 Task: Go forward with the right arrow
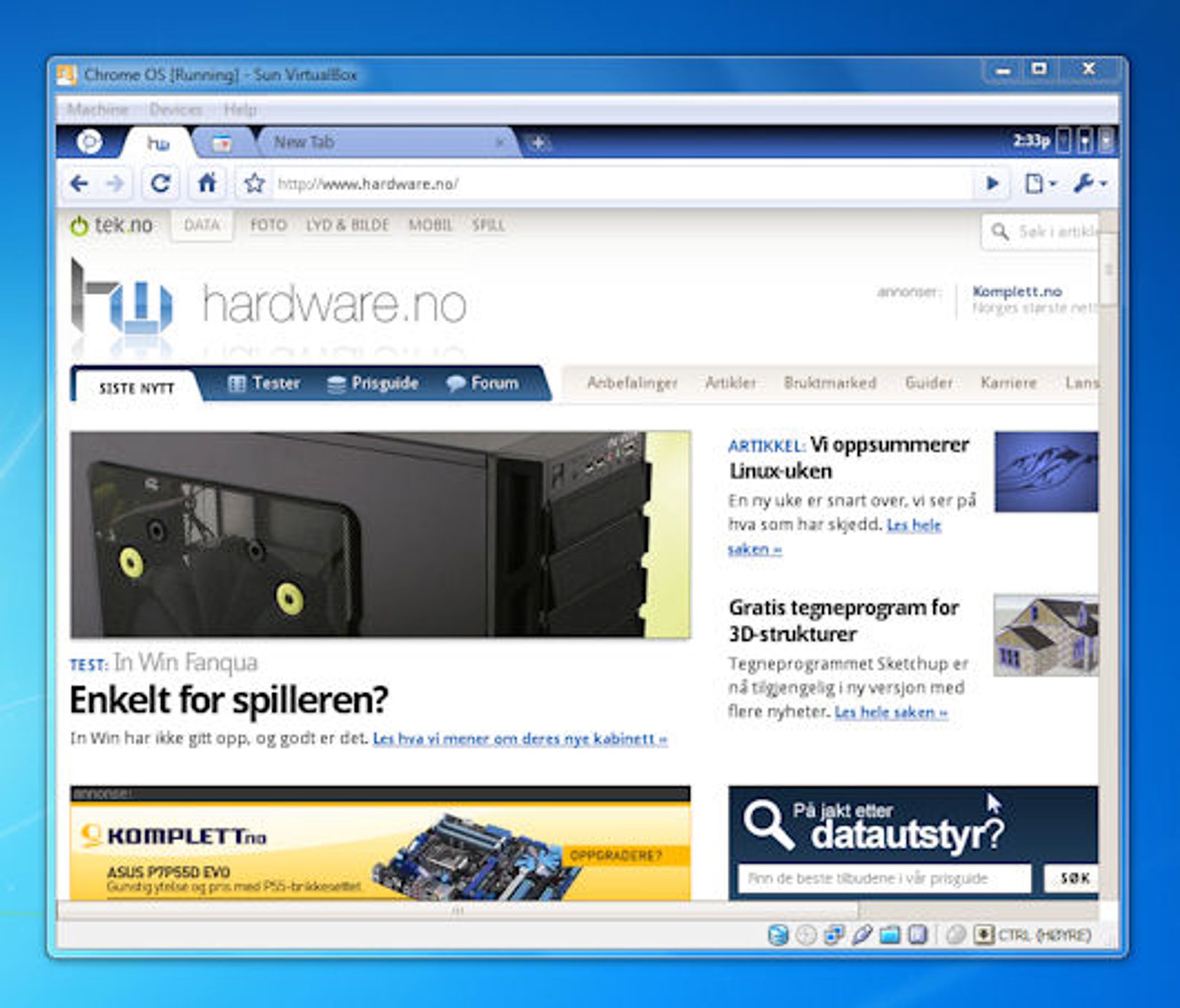(115, 184)
